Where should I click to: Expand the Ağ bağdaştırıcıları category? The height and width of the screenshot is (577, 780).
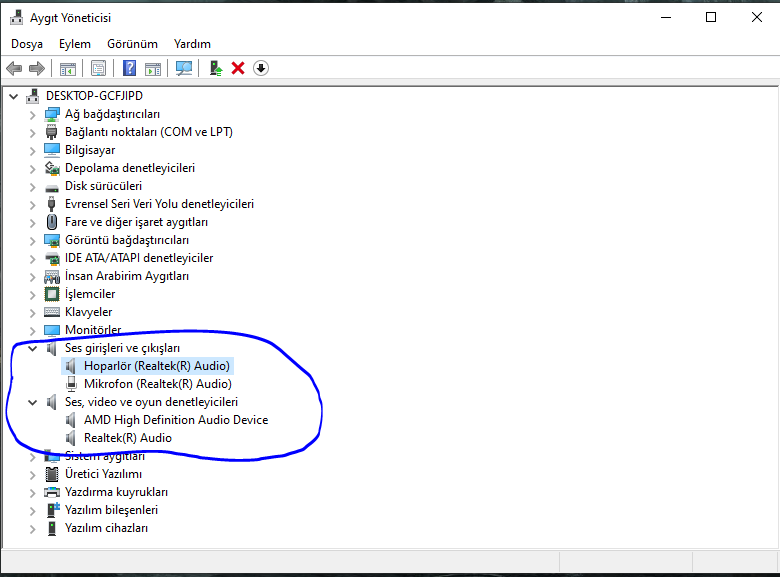point(32,115)
